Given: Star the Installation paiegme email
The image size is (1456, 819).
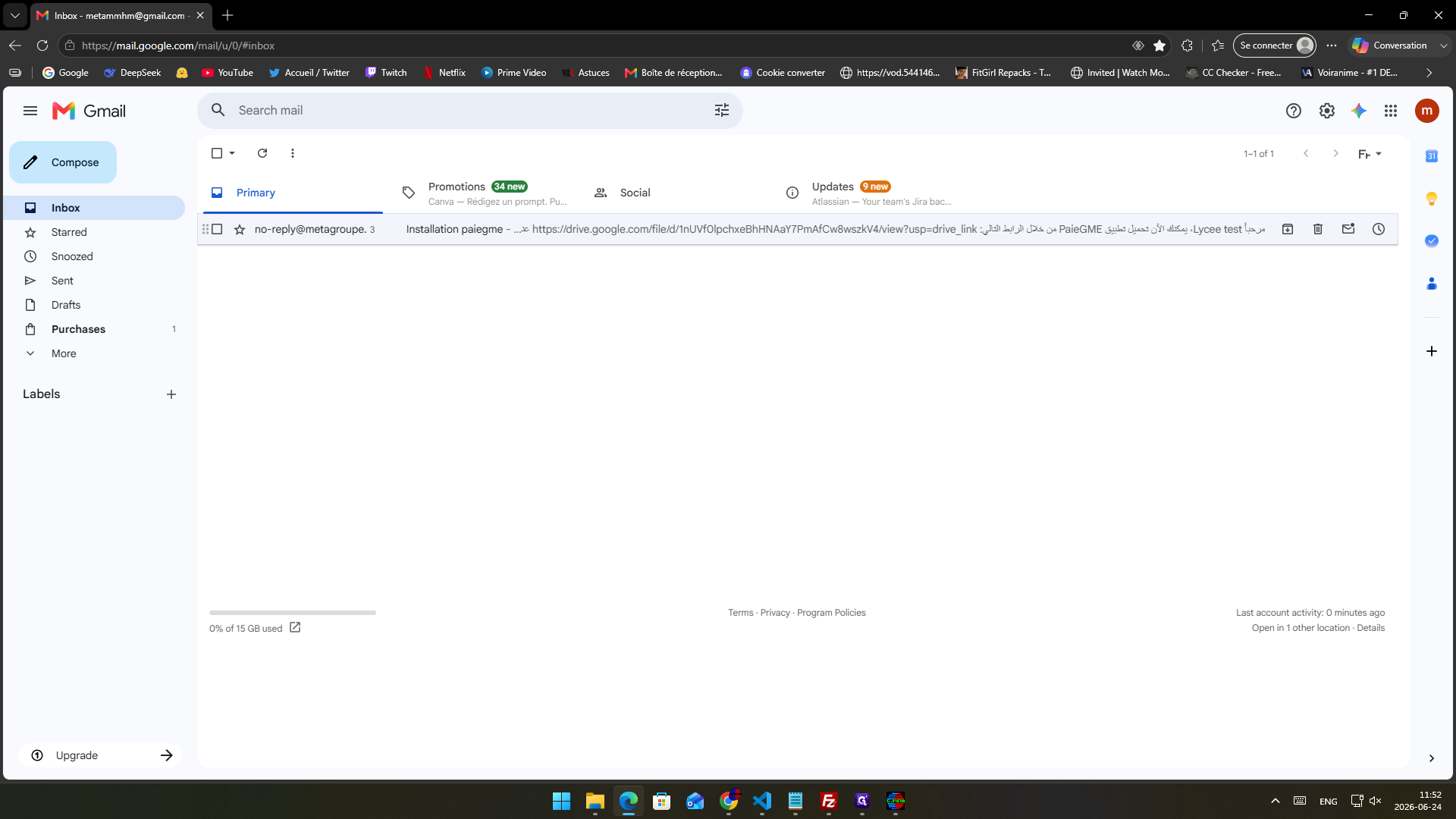Looking at the screenshot, I should click(240, 229).
